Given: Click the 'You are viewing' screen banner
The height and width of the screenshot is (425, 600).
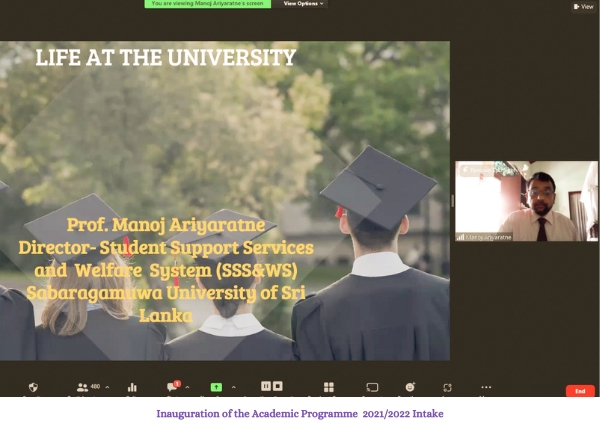Looking at the screenshot, I should 207,3.
